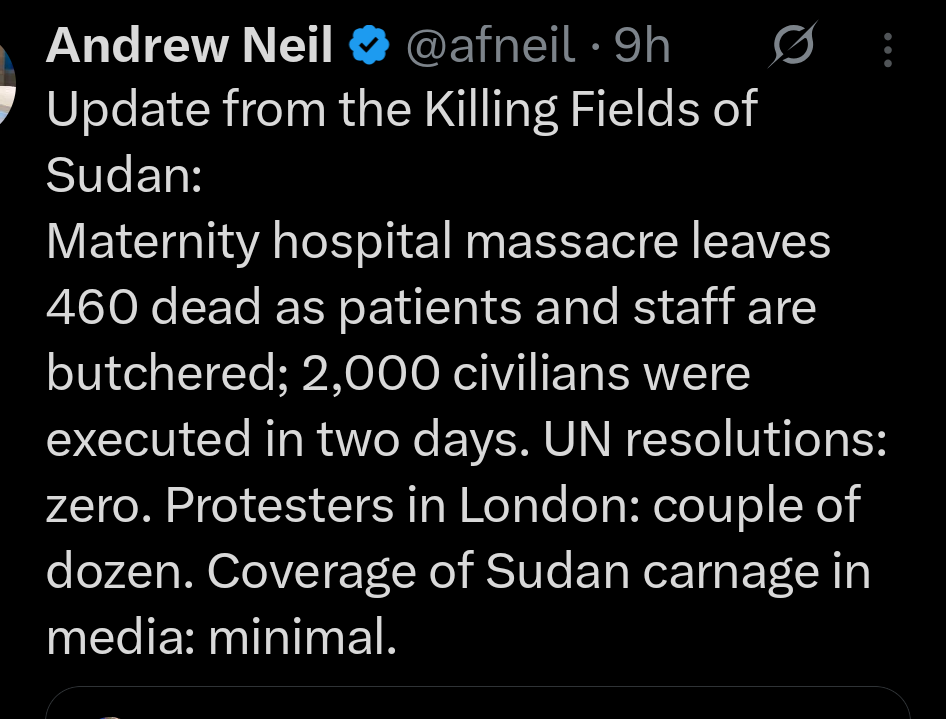Click the word "Sudan:" in the tweet
946x719 pixels.
(x=125, y=175)
